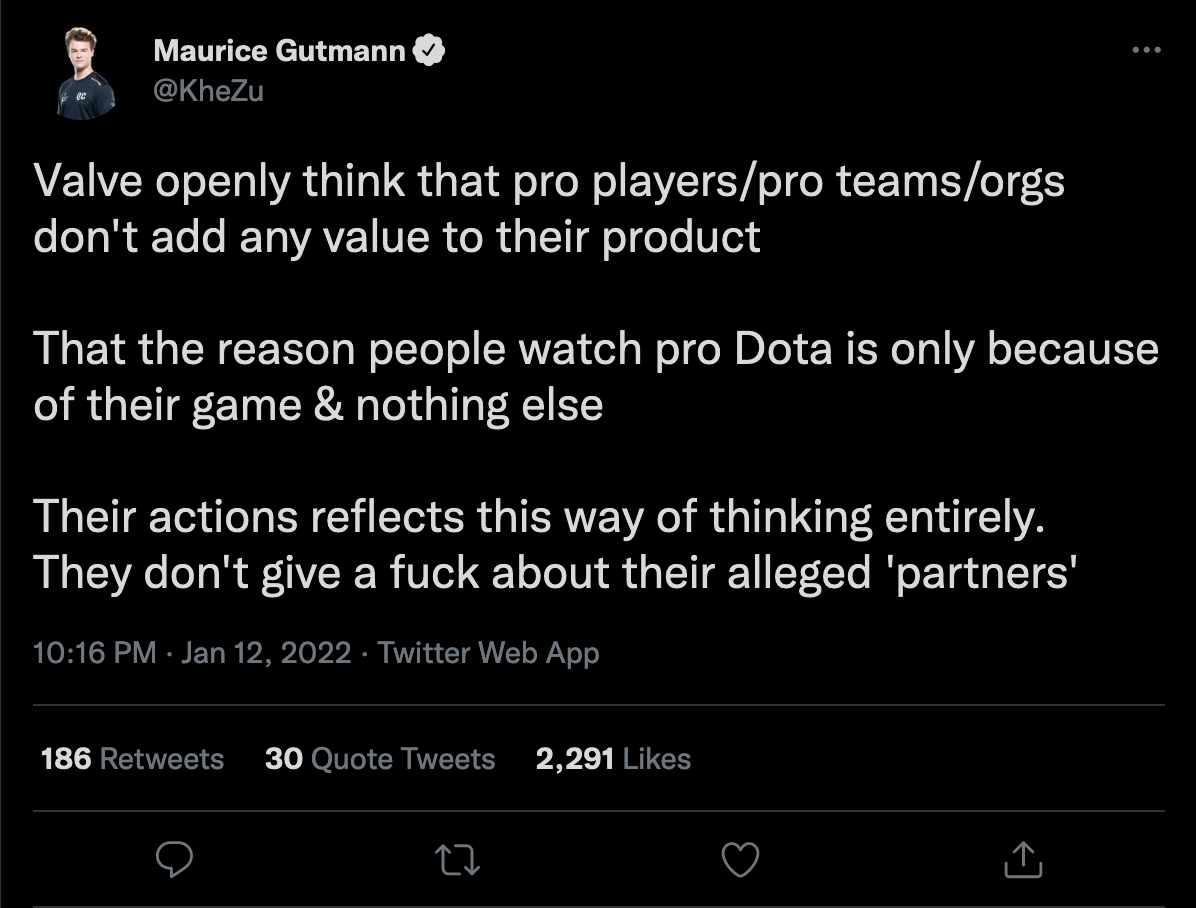
Task: Click the 10:16 PM timestamp
Action: click(95, 653)
